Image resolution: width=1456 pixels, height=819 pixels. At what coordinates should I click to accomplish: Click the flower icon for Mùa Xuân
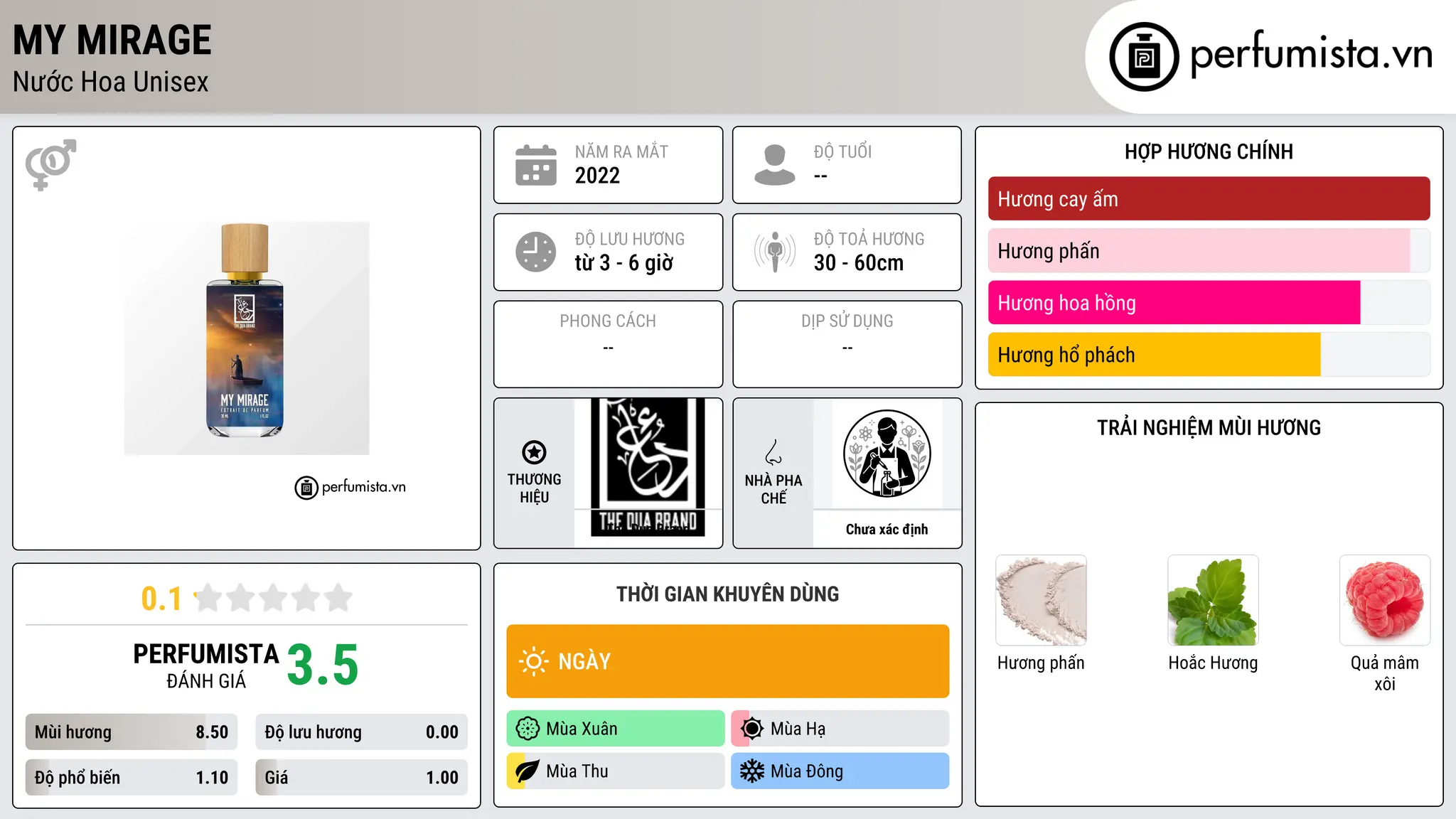click(528, 729)
